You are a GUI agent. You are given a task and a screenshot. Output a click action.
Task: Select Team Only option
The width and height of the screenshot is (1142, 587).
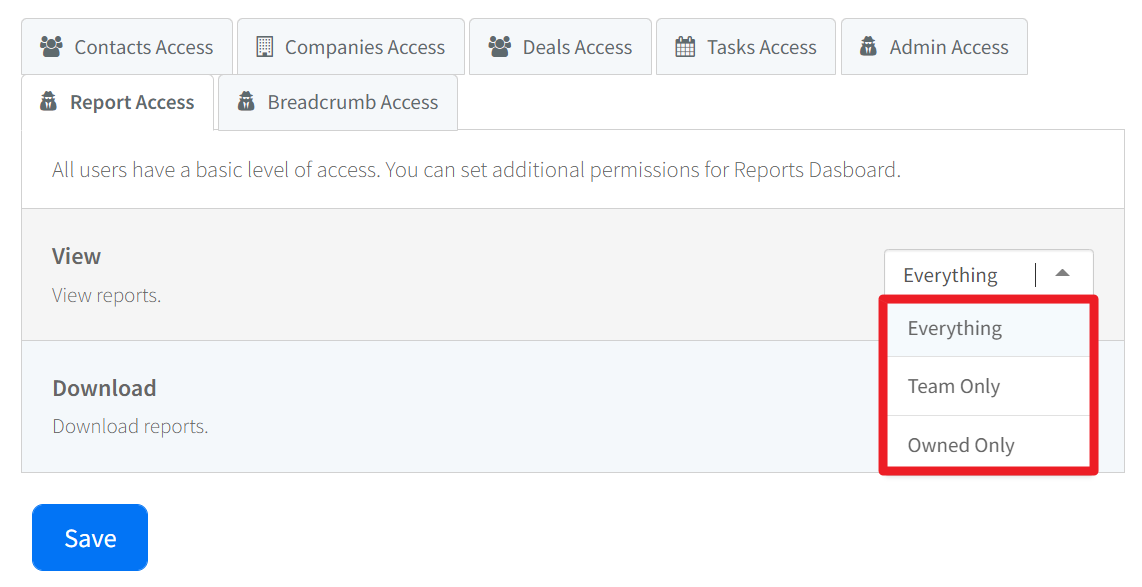[x=954, y=386]
